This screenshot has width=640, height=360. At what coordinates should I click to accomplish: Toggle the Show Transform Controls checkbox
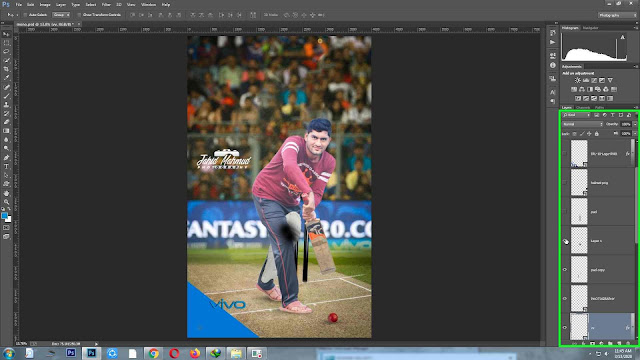point(79,15)
